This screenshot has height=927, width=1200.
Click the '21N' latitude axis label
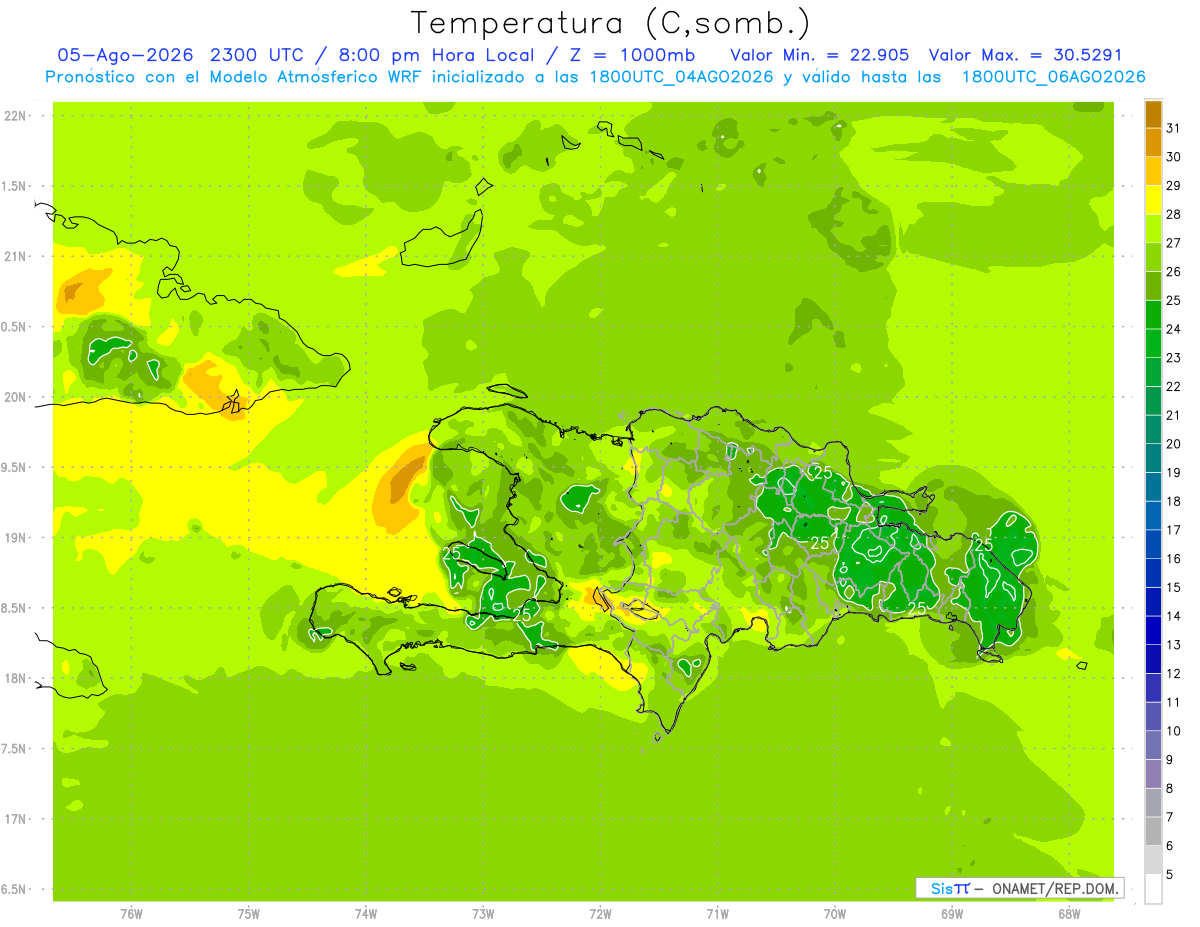[x=17, y=256]
